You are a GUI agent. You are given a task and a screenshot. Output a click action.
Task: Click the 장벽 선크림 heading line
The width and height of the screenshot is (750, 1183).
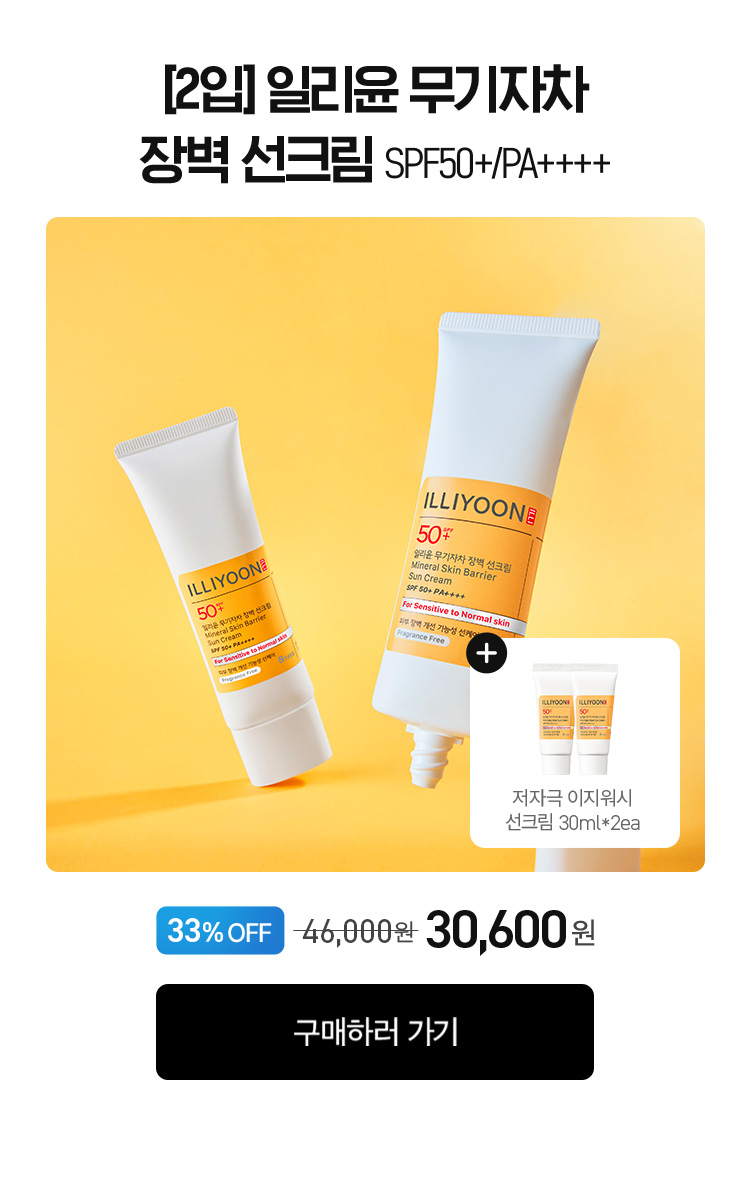[x=256, y=159]
